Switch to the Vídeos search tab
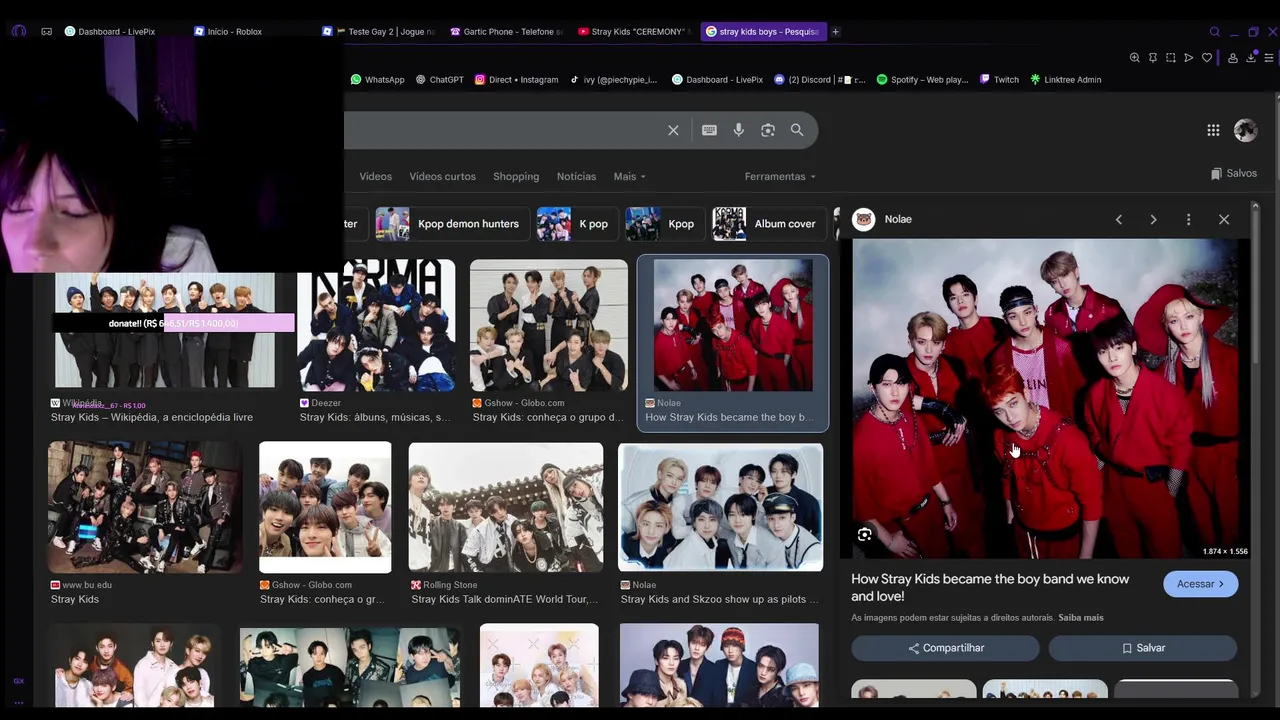The height and width of the screenshot is (720, 1280). point(376,176)
